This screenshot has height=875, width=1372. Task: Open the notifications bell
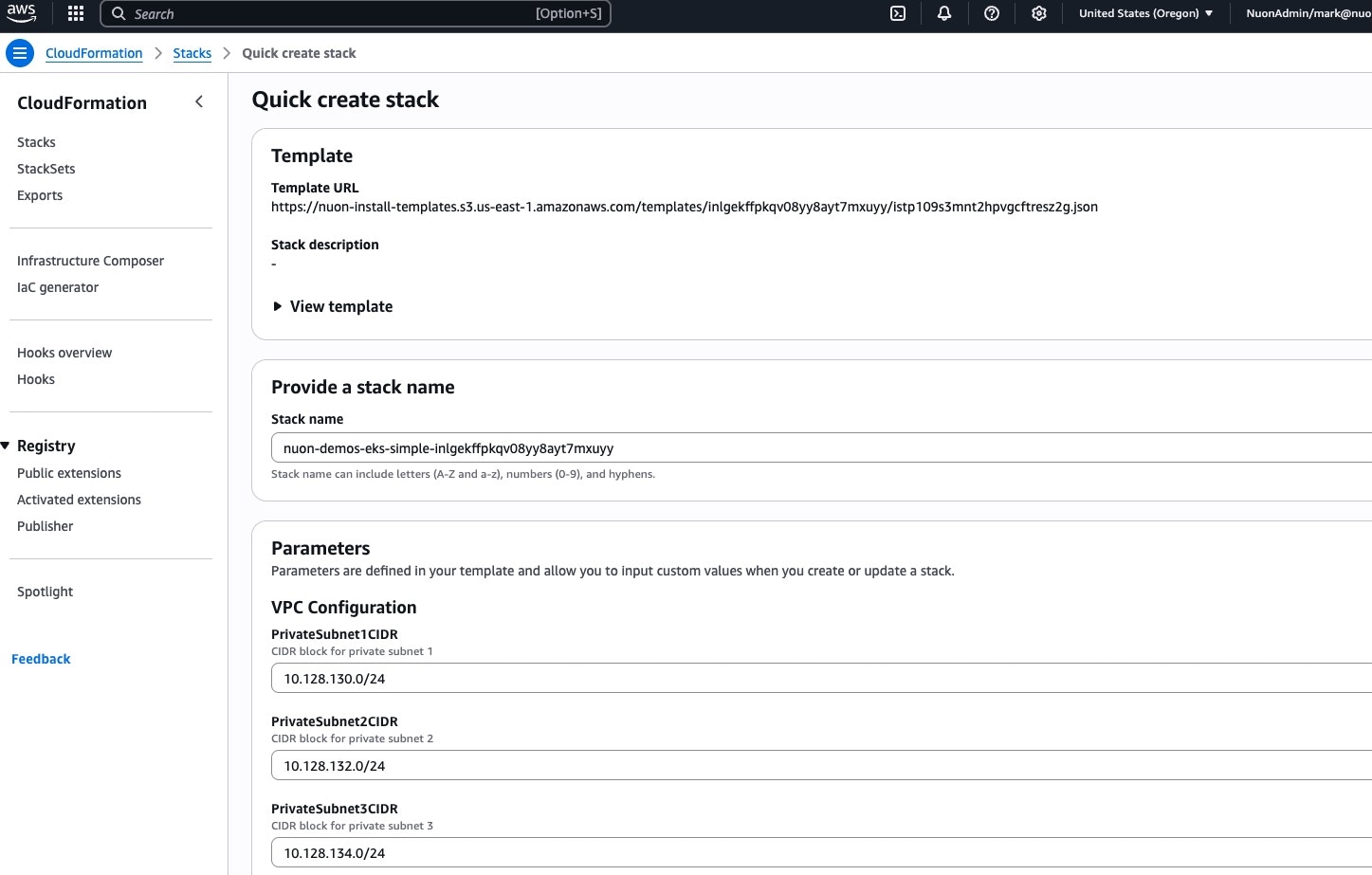[944, 13]
